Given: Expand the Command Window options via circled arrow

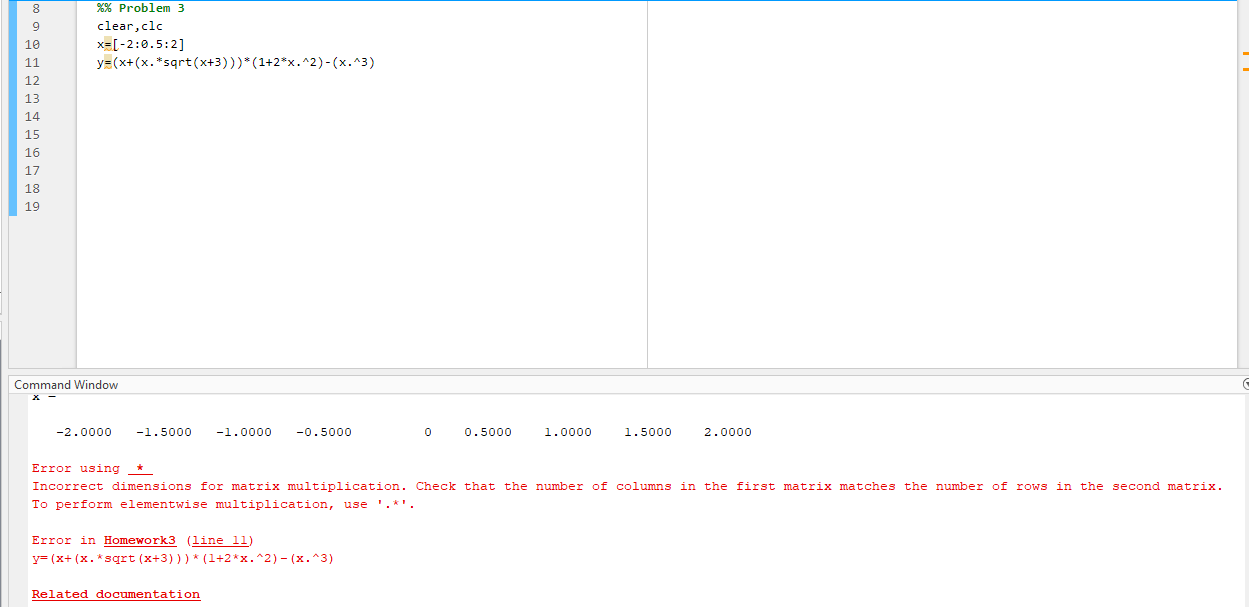Looking at the screenshot, I should point(1244,384).
